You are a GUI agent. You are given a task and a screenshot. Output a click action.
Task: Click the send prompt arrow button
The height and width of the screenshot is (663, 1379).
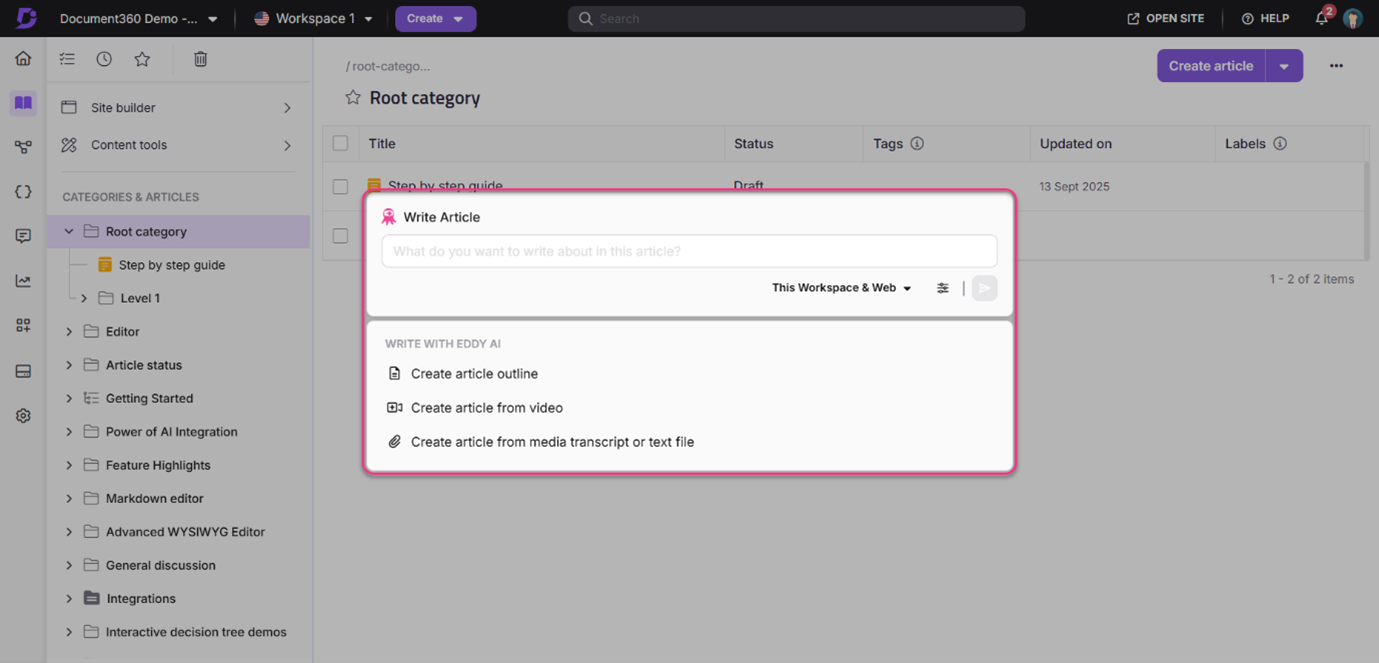coord(985,288)
